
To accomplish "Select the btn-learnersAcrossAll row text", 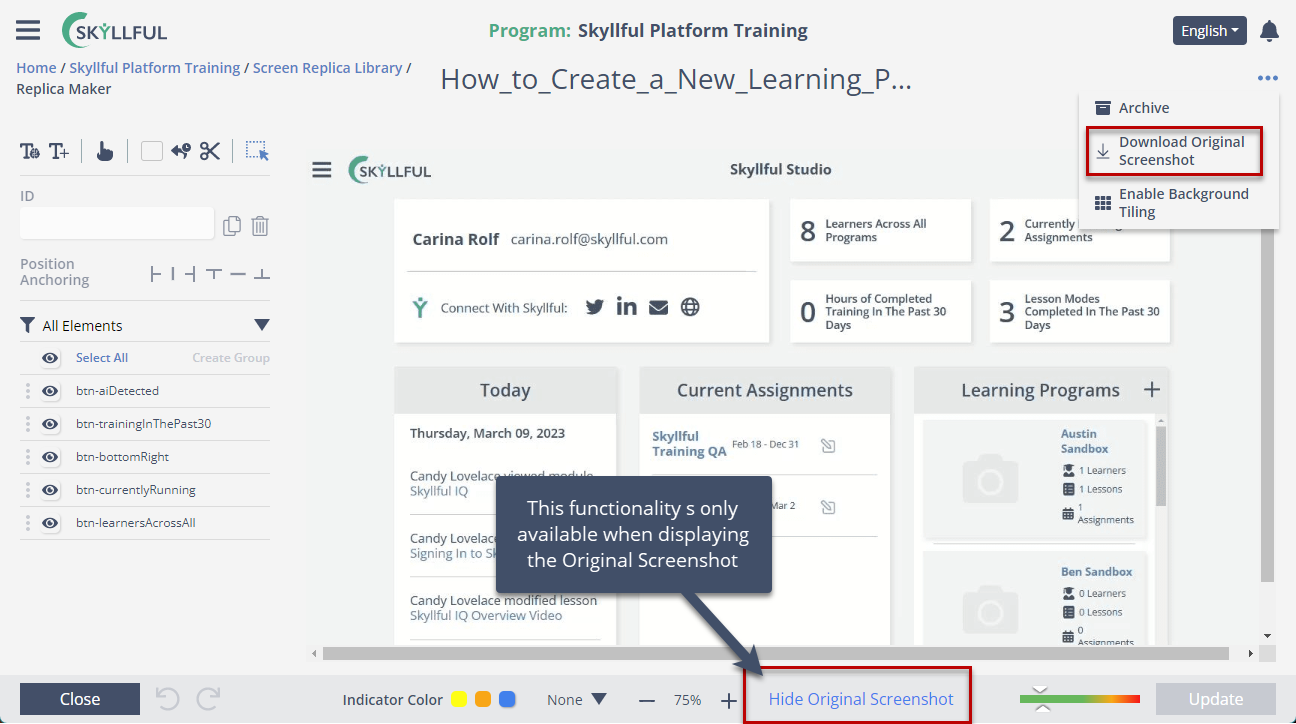I will 136,523.
